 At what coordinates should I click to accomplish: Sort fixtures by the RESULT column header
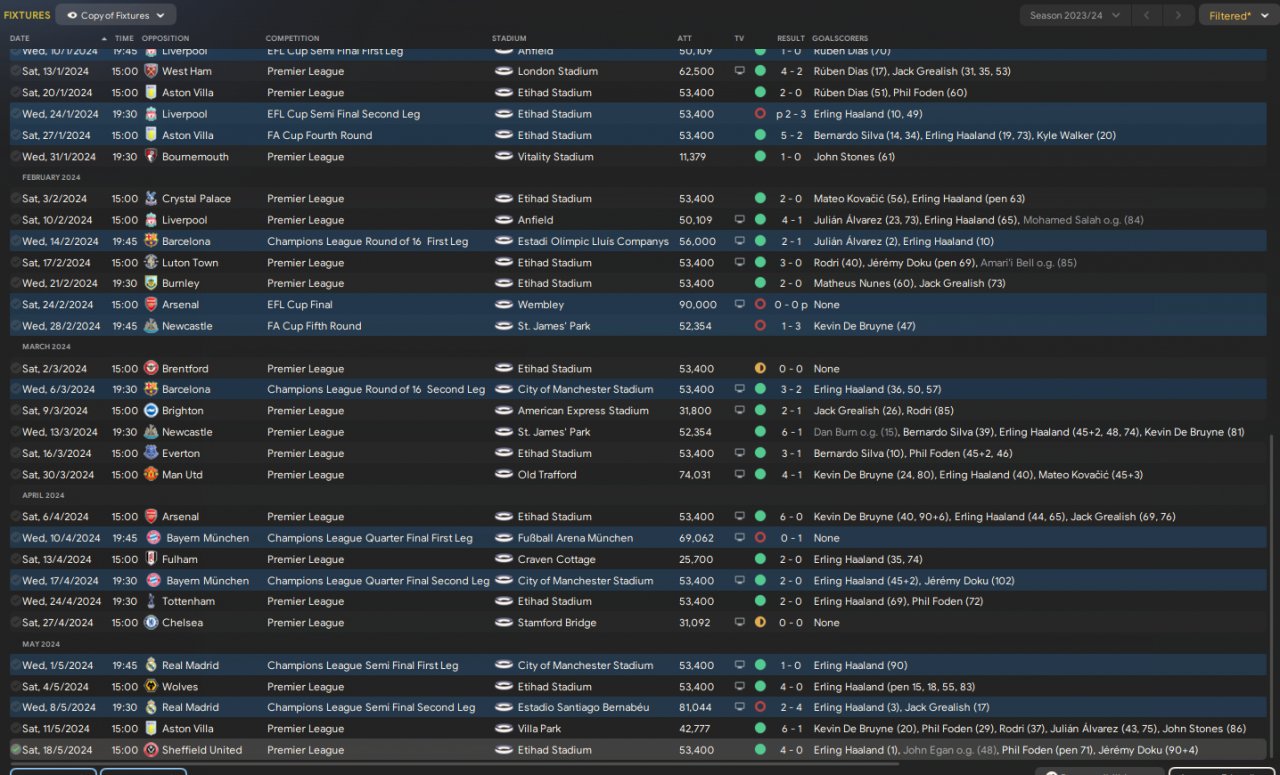click(x=791, y=38)
